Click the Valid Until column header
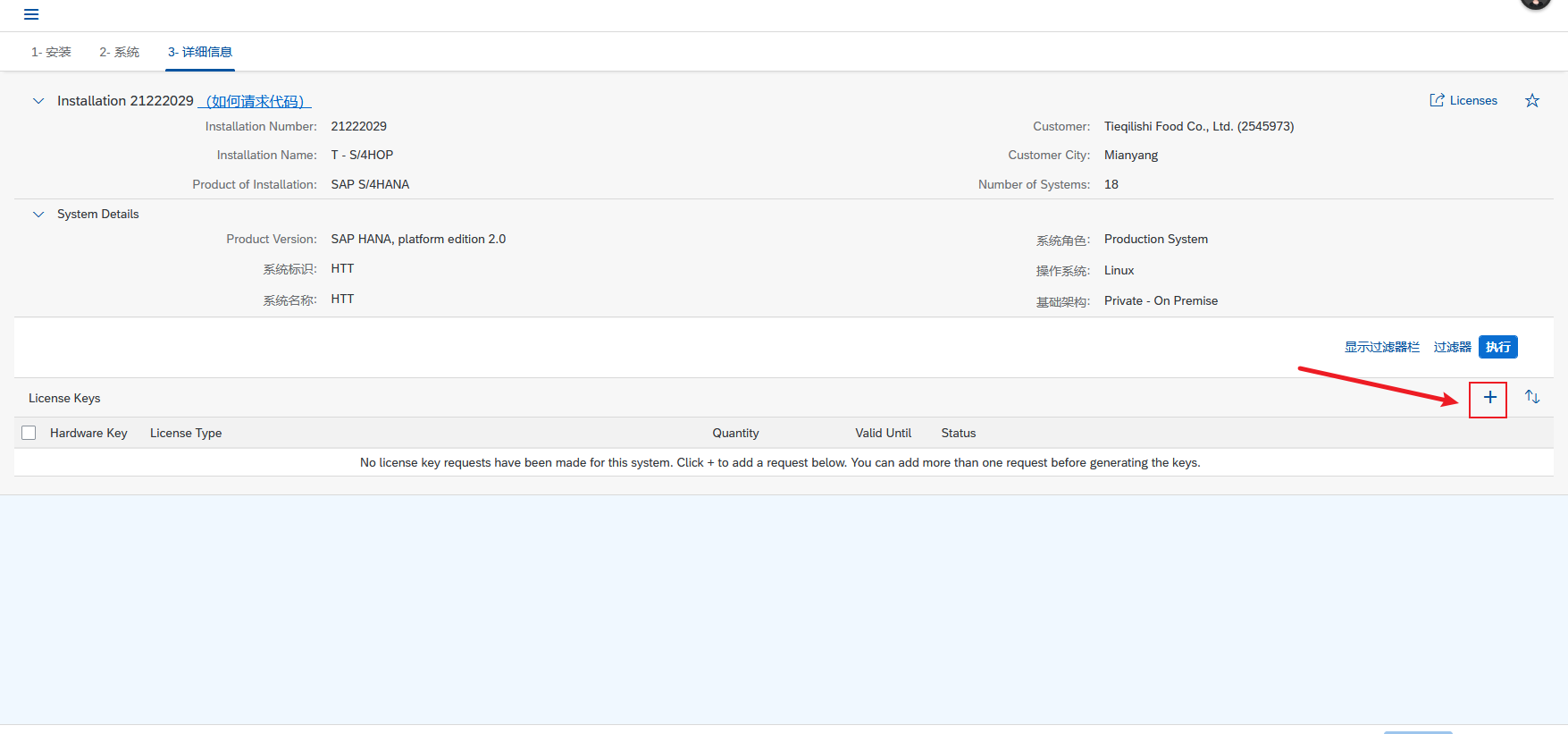 click(883, 433)
